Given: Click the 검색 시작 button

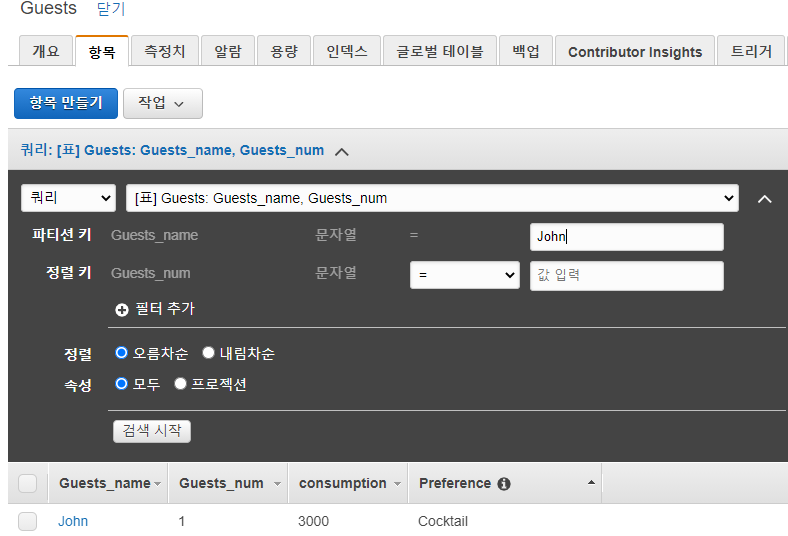Looking at the screenshot, I should pos(152,431).
